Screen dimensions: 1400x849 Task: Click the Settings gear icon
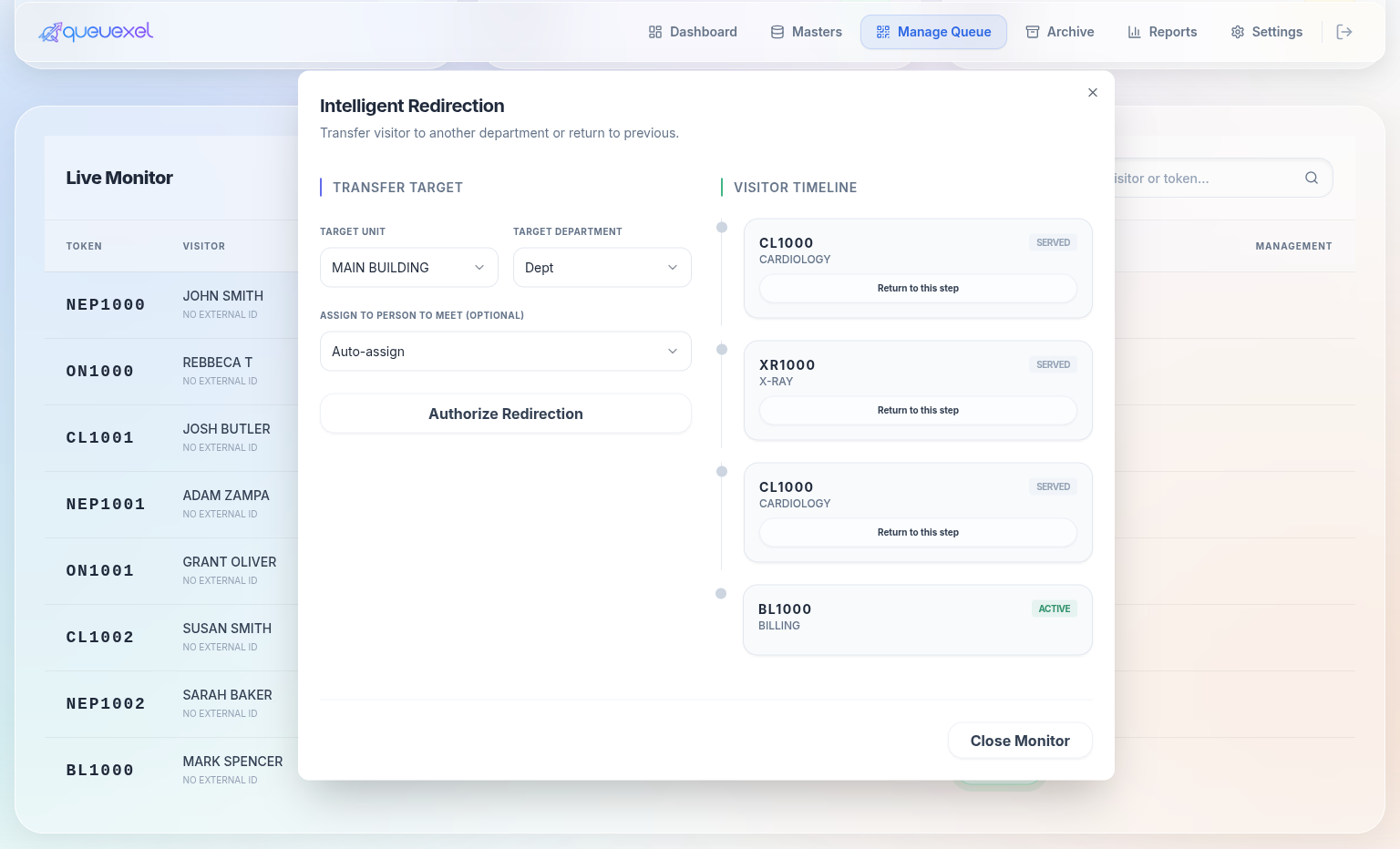pos(1238,32)
